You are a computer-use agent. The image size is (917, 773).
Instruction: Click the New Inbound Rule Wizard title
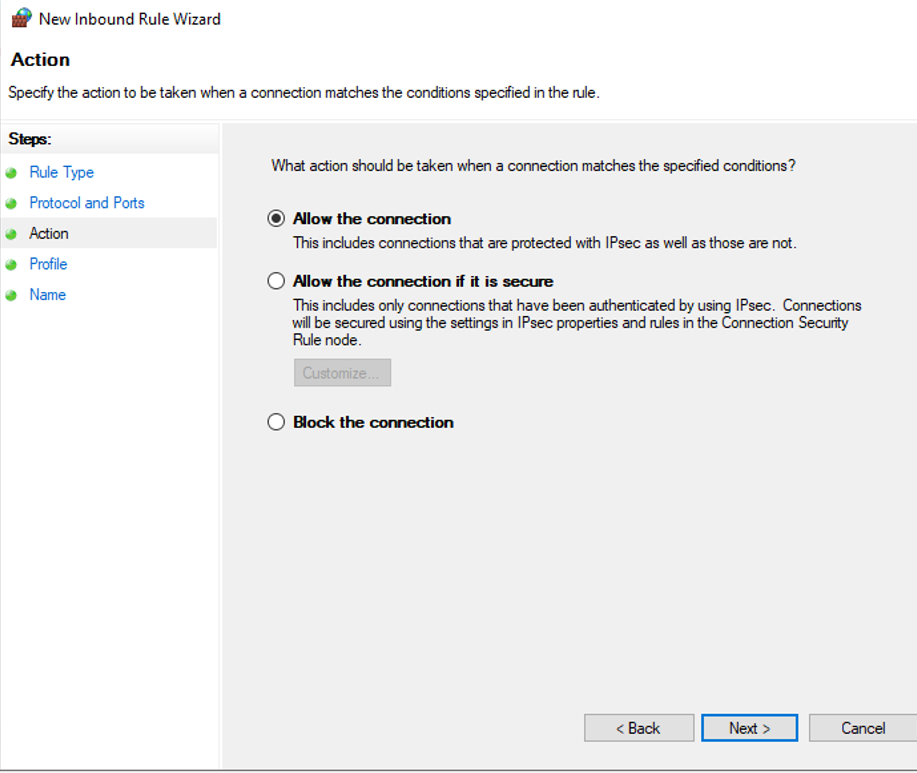pyautogui.click(x=130, y=19)
